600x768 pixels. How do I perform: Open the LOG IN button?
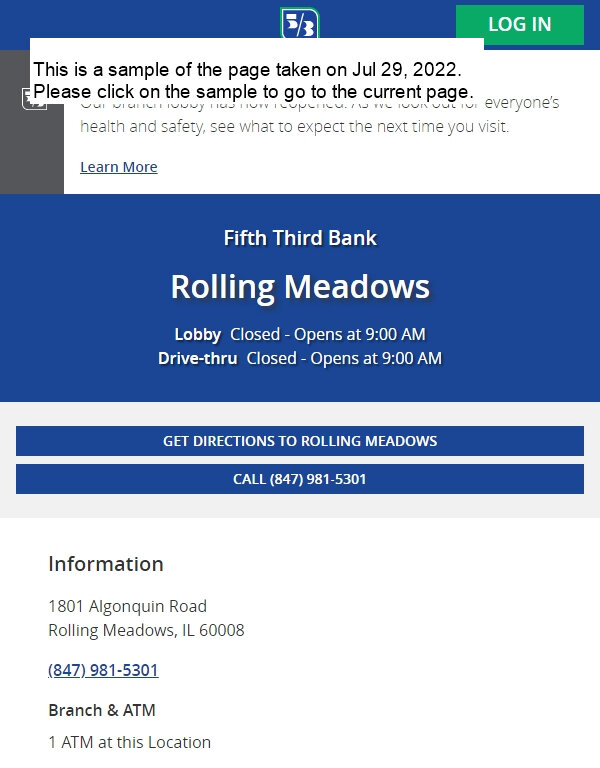click(x=519, y=24)
